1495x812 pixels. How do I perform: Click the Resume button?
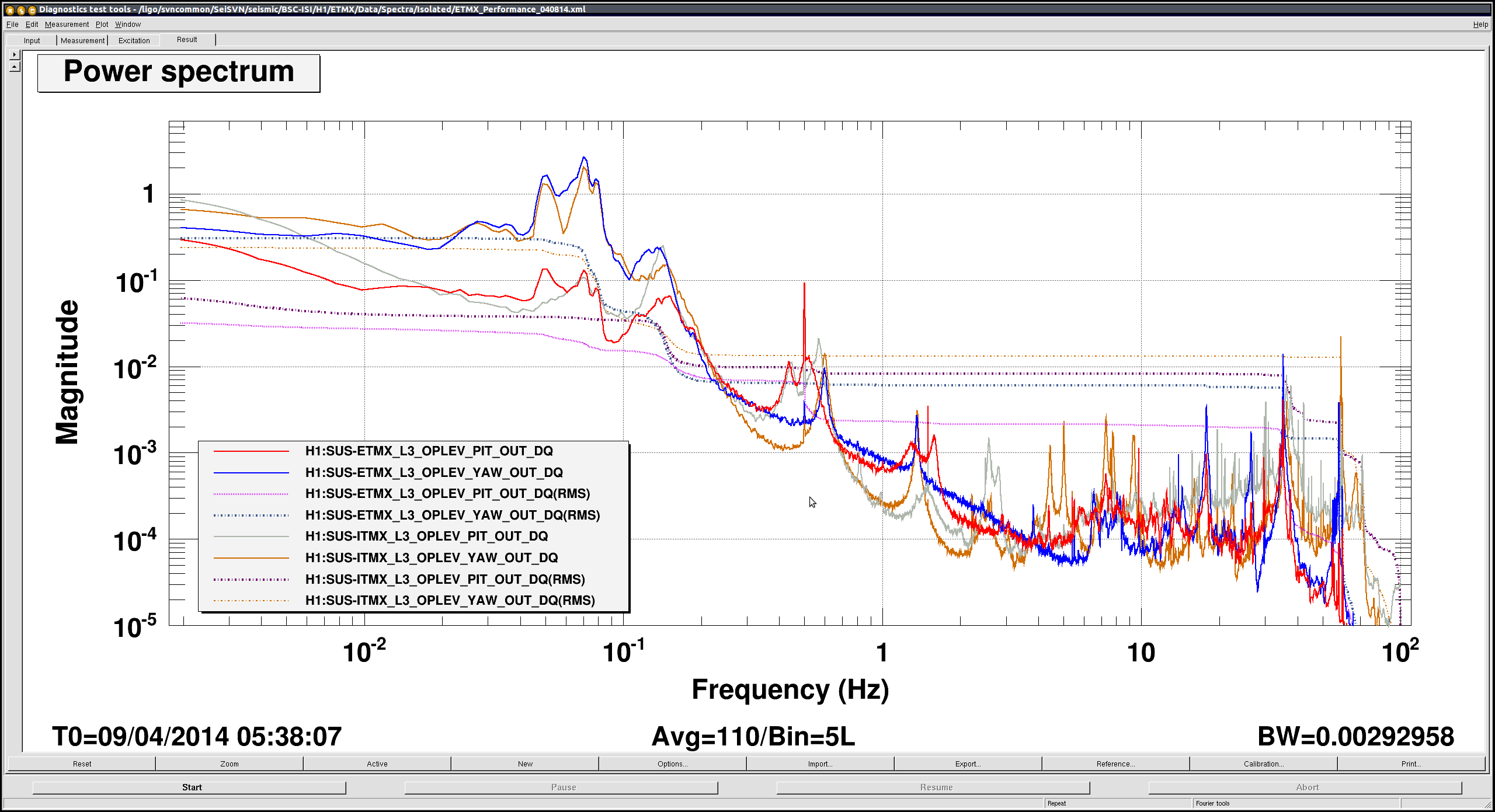click(x=933, y=787)
